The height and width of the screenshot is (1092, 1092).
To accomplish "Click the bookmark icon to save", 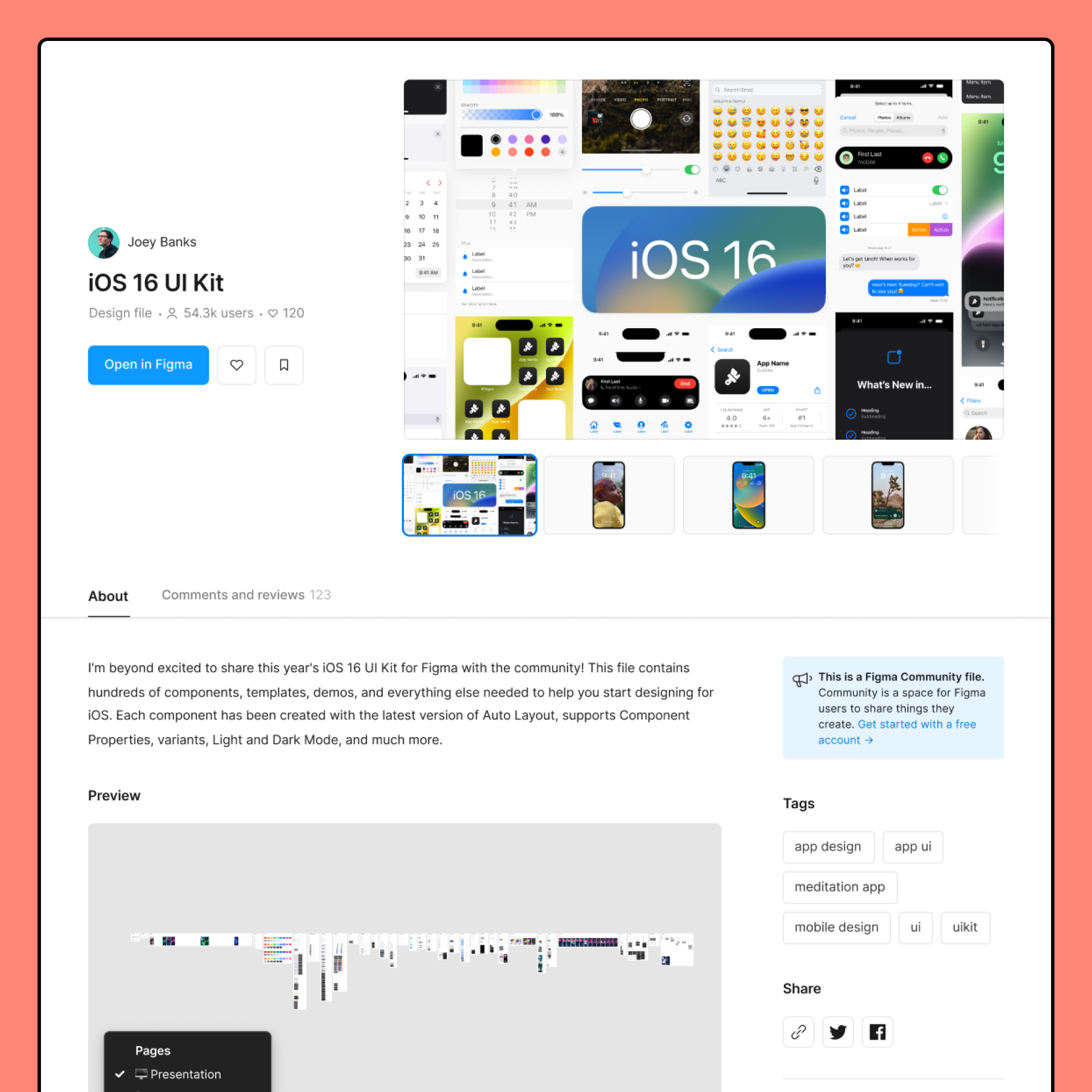I will [x=284, y=365].
